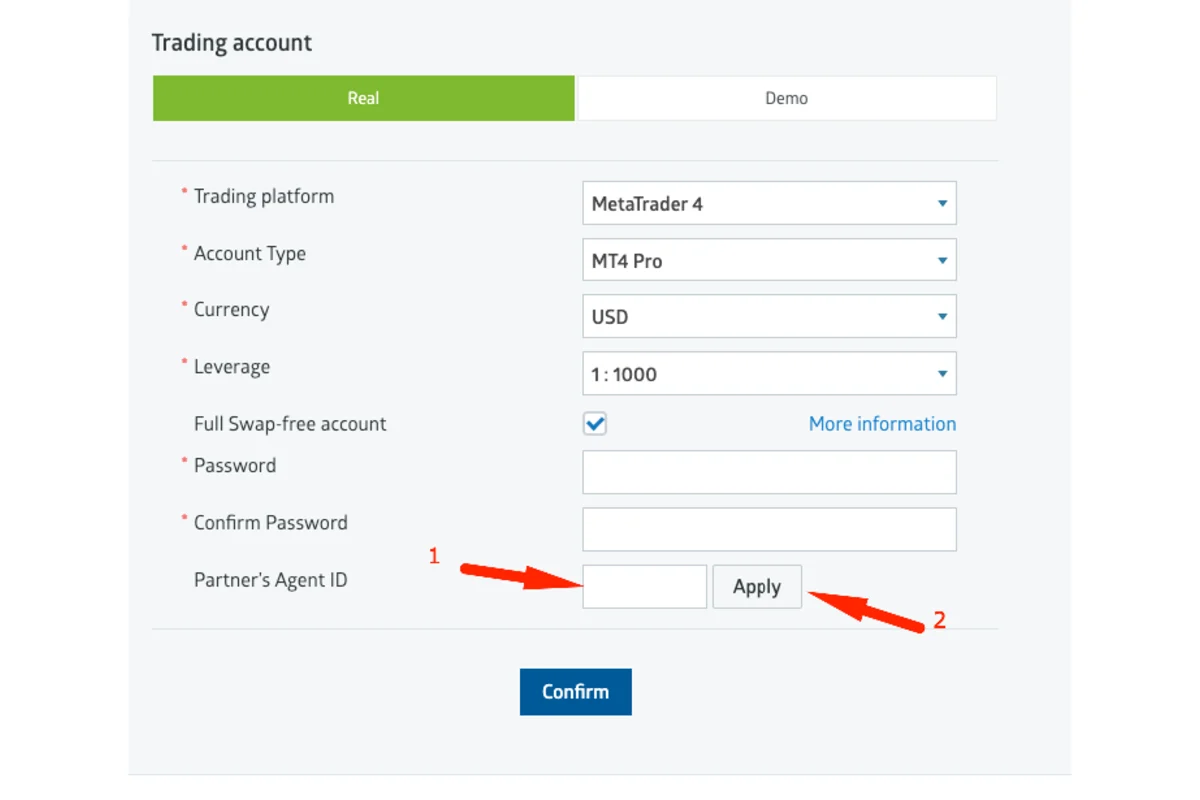The image size is (1200, 800).
Task: Switch to the Real account tab
Action: pyautogui.click(x=364, y=98)
